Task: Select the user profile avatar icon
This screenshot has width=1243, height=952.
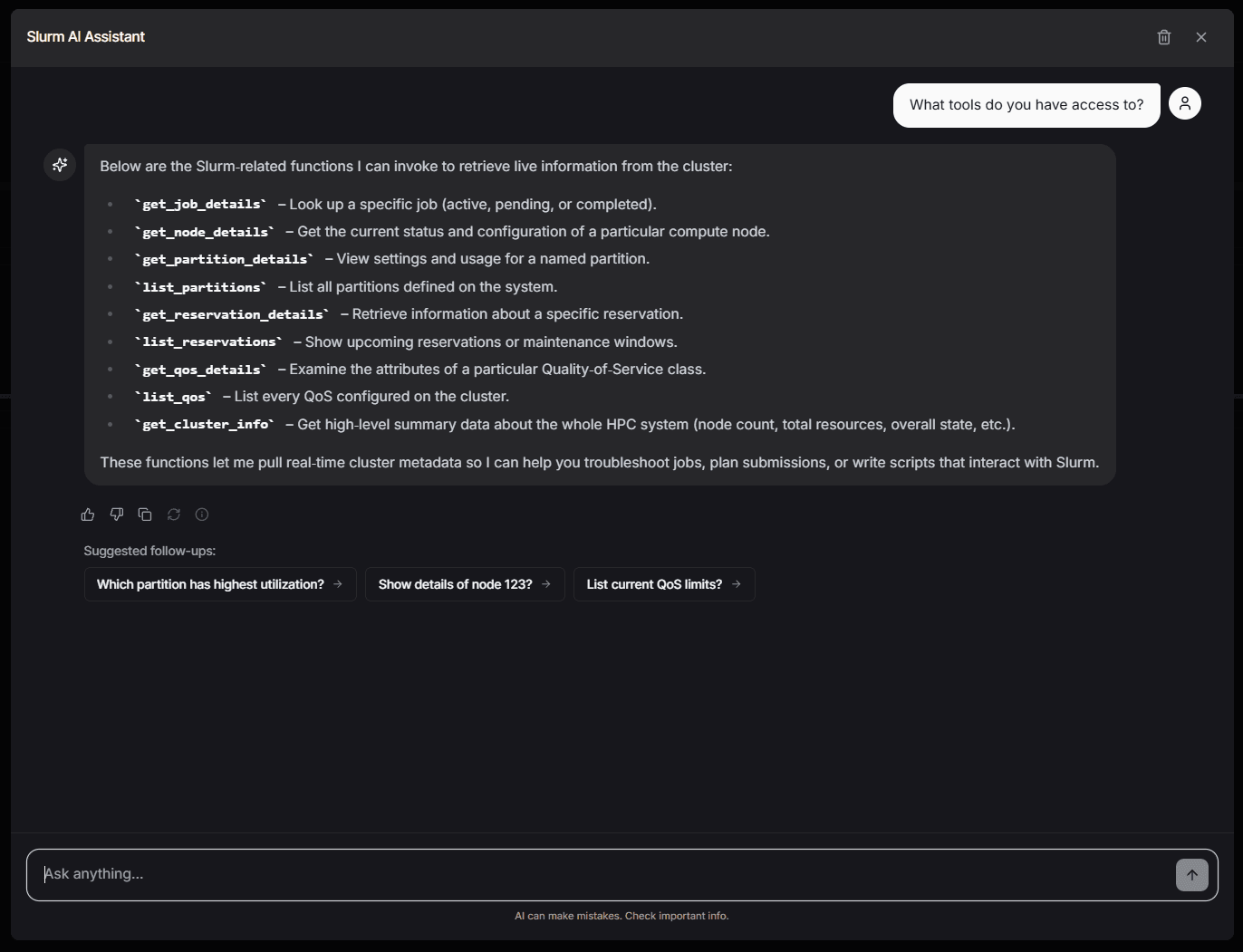Action: [x=1185, y=103]
